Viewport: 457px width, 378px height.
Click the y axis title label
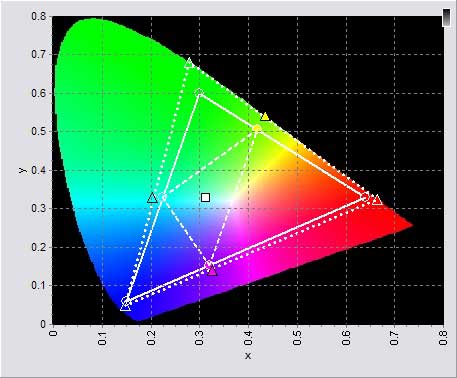coord(22,170)
